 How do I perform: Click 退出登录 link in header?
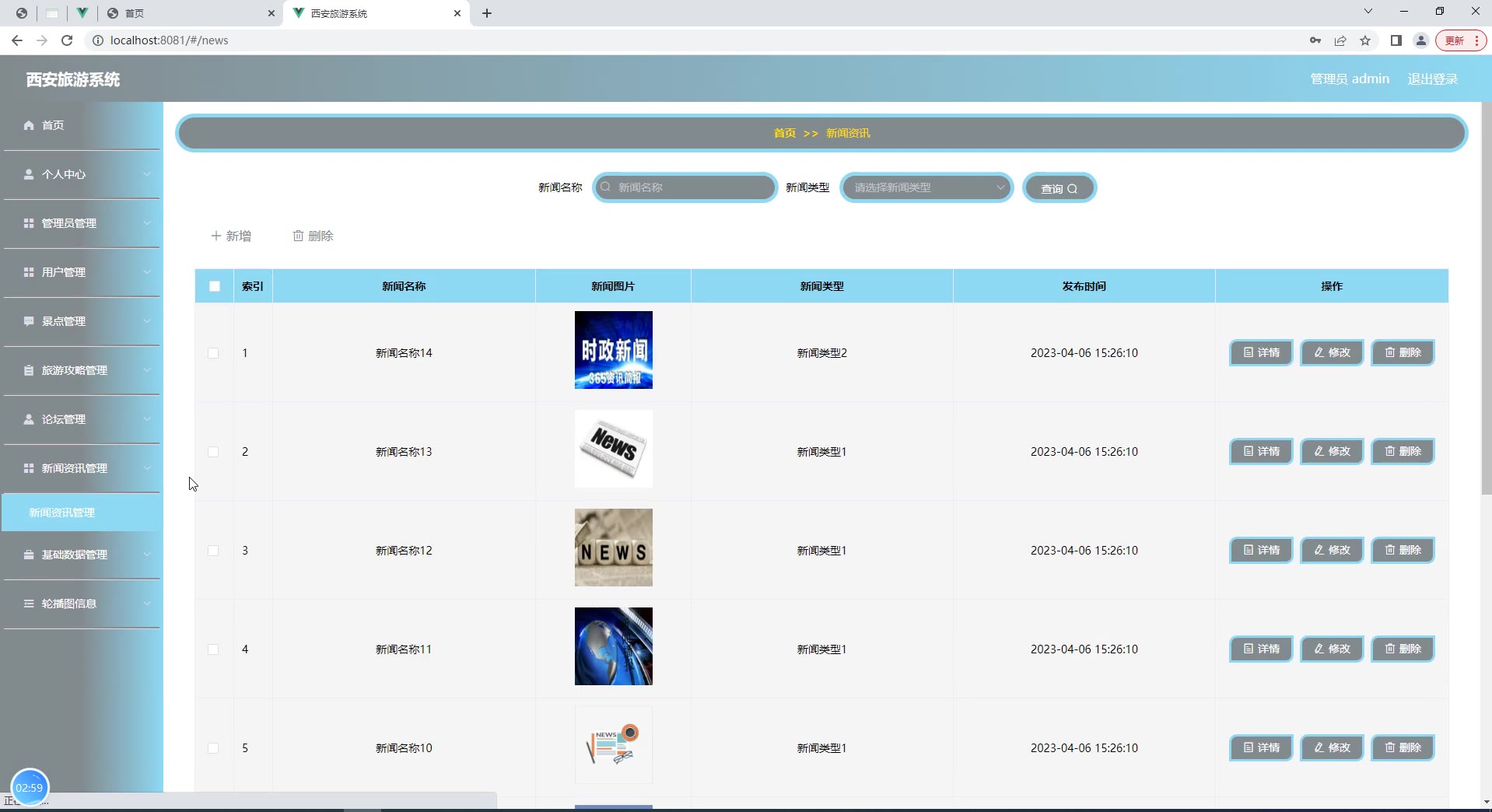[1433, 79]
